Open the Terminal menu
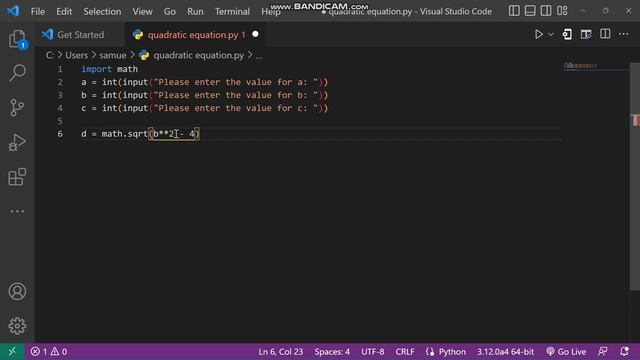This screenshot has width=640, height=360. point(232,11)
